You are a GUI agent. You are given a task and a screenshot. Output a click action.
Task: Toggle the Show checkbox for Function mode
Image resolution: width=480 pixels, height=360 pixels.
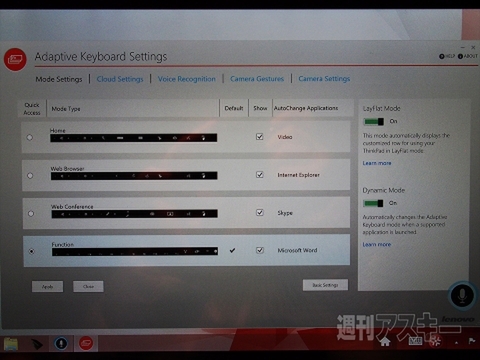(x=260, y=250)
